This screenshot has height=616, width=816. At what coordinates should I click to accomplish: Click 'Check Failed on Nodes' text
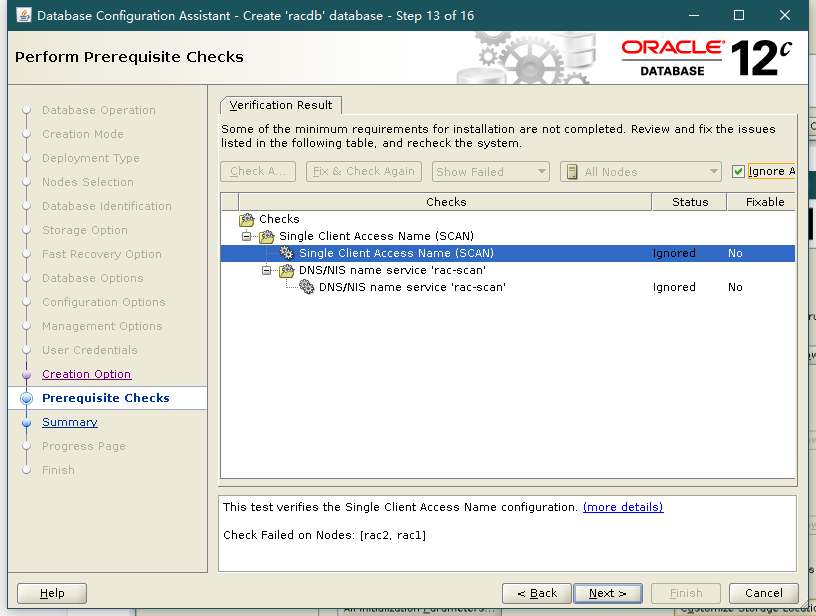pyautogui.click(x=324, y=535)
